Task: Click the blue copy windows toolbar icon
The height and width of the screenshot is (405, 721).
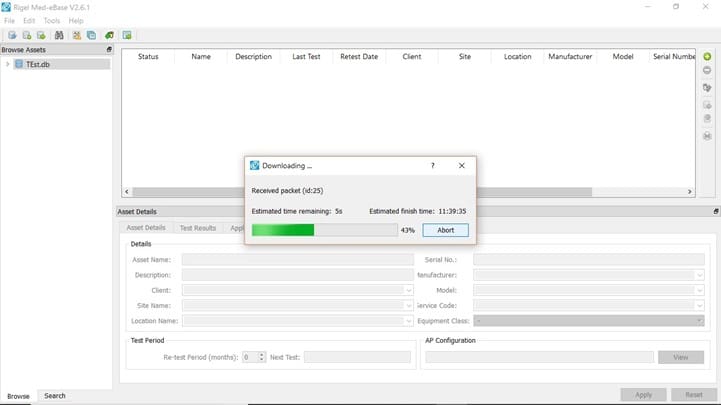Action: pyautogui.click(x=91, y=35)
